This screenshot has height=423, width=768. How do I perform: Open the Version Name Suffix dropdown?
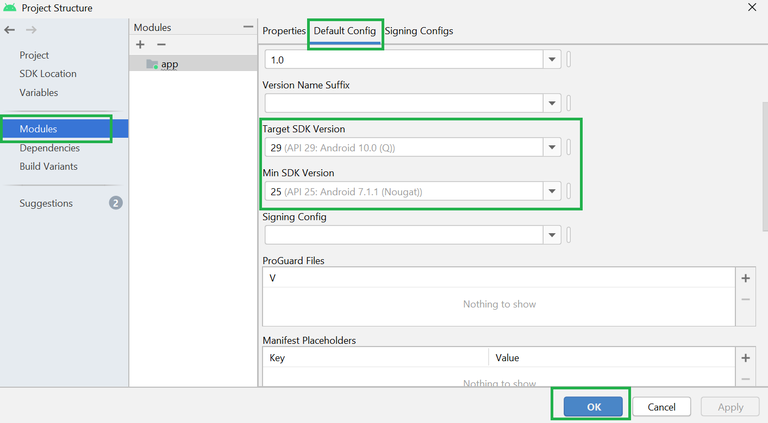tap(552, 103)
